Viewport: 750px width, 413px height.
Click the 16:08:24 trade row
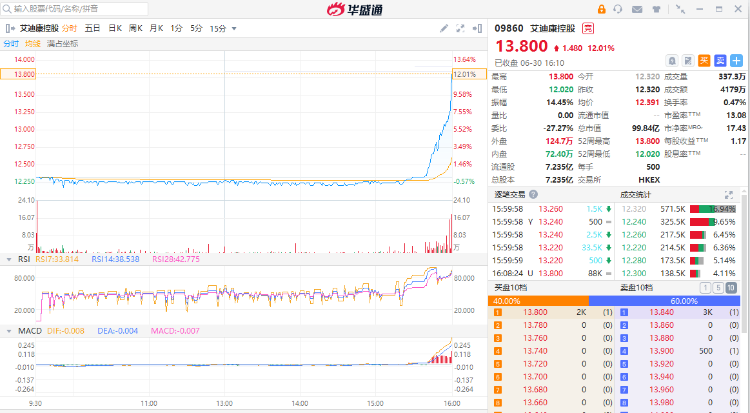click(x=552, y=273)
